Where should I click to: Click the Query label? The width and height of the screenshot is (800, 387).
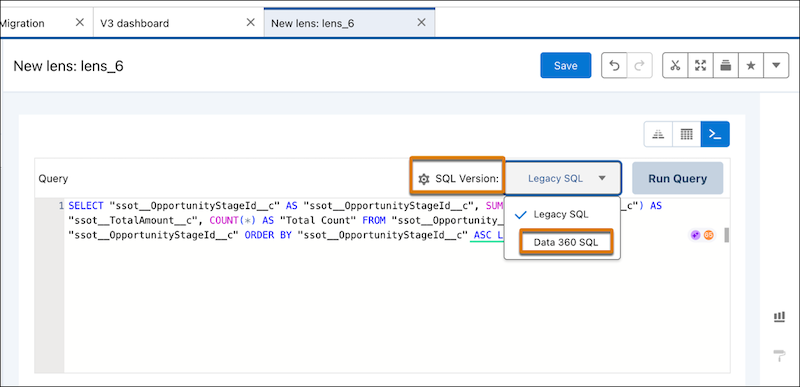click(53, 179)
